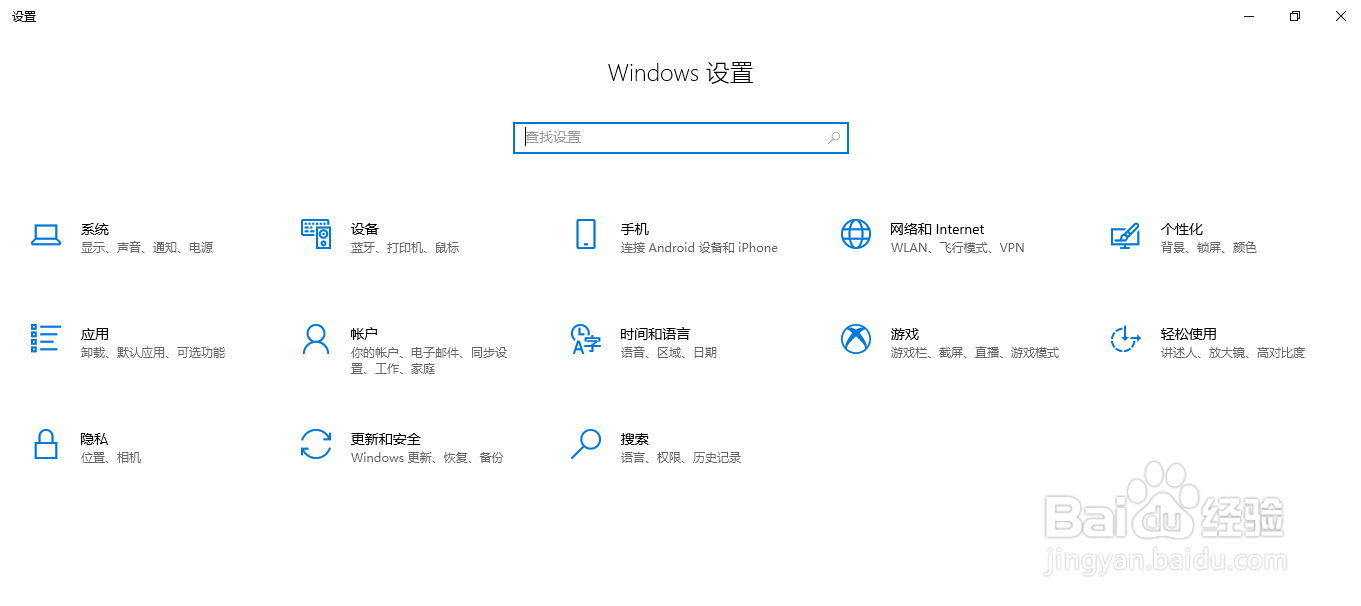Screen dimensions: 1361x606
Task: Open the 游戏 Xbox icon
Action: (856, 339)
